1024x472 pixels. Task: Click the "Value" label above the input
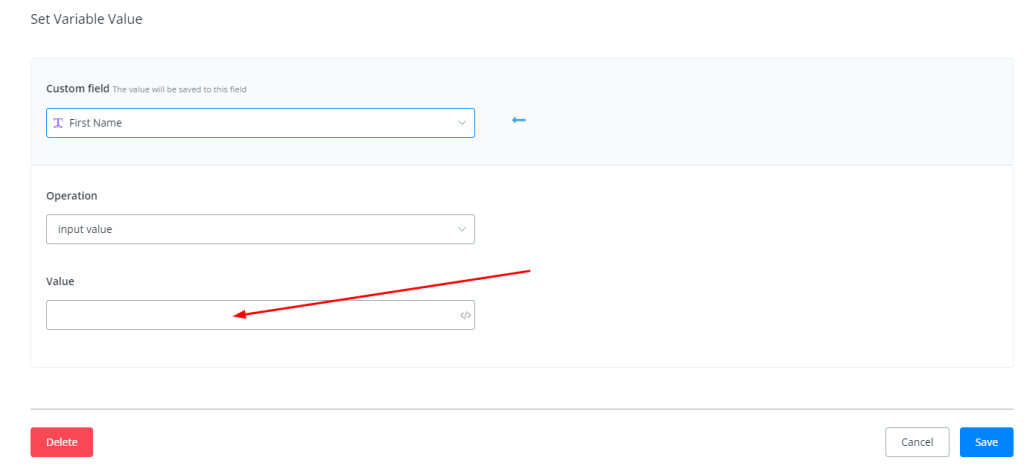60,281
